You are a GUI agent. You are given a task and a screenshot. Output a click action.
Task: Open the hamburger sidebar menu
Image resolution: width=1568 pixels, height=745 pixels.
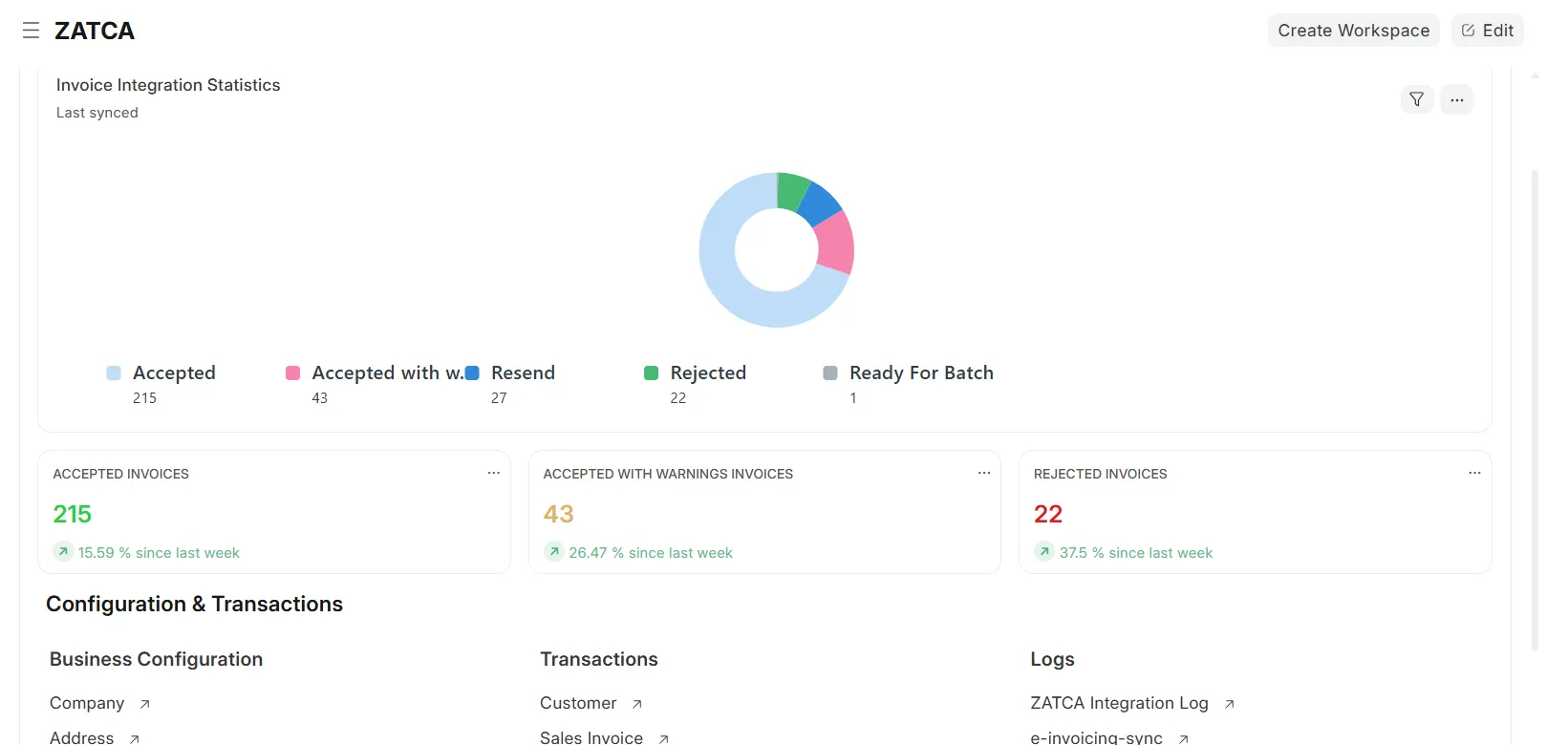pos(31,31)
